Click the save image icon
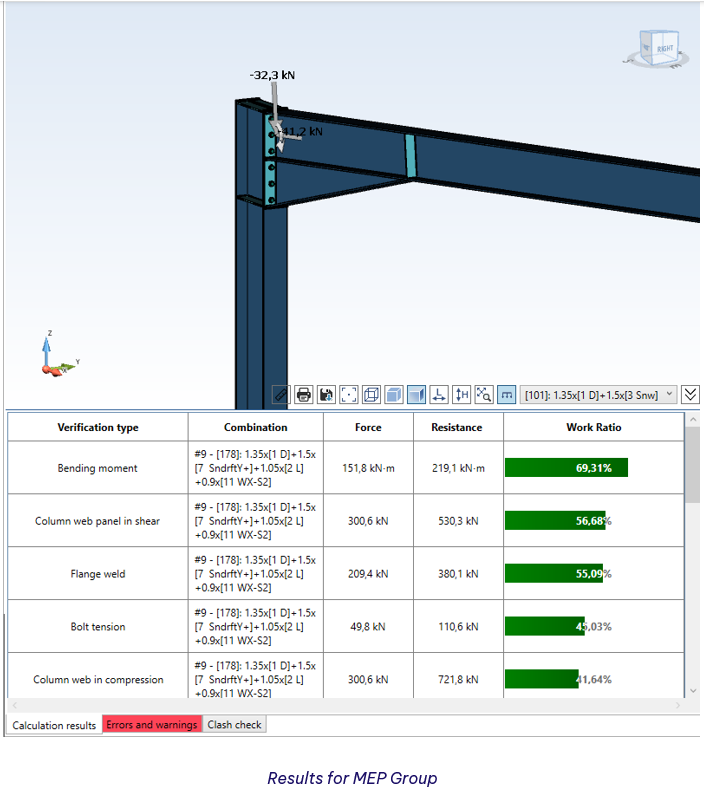704x802 pixels. [x=326, y=395]
